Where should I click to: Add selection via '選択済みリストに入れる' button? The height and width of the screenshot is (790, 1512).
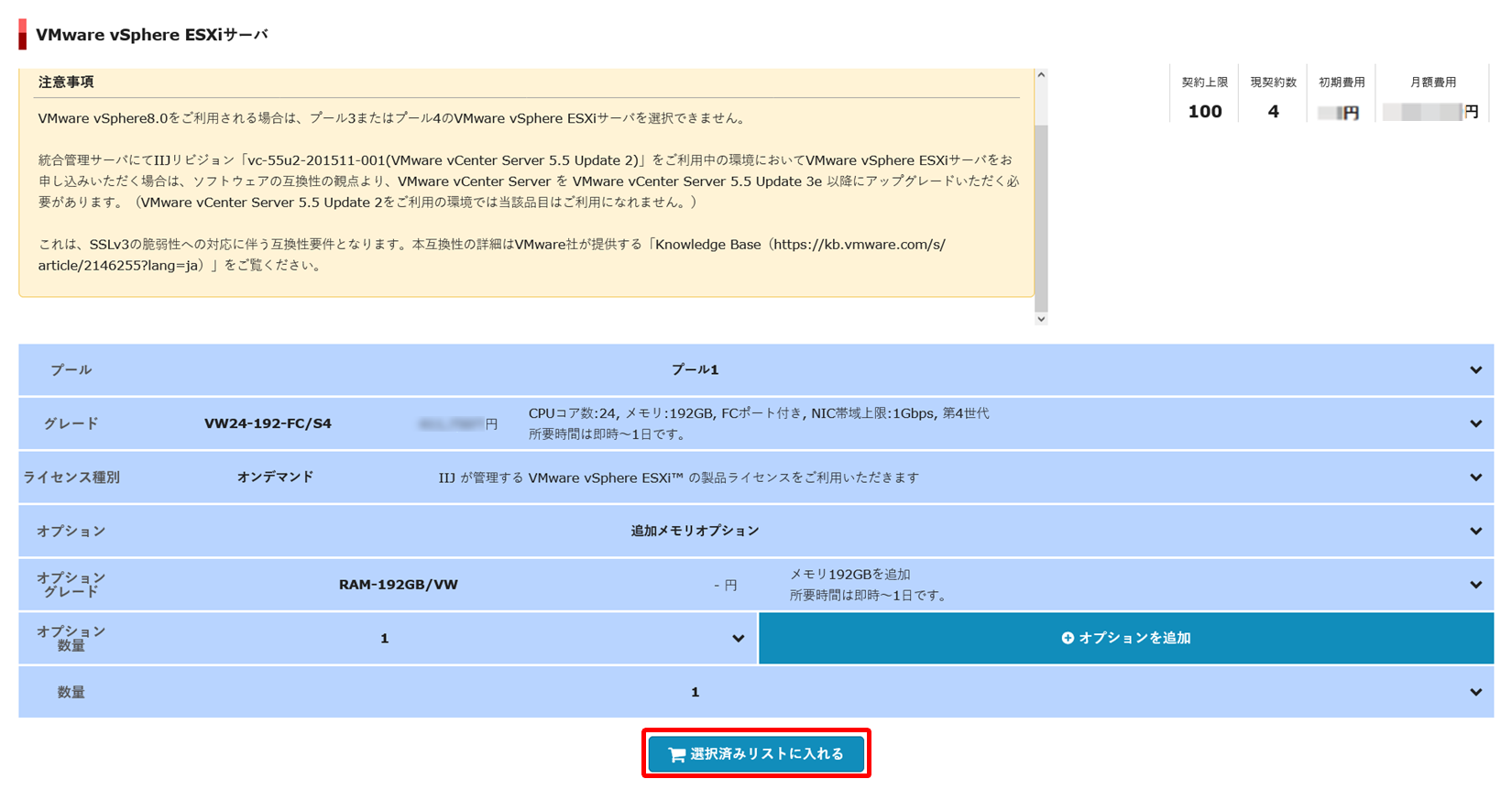pos(756,753)
